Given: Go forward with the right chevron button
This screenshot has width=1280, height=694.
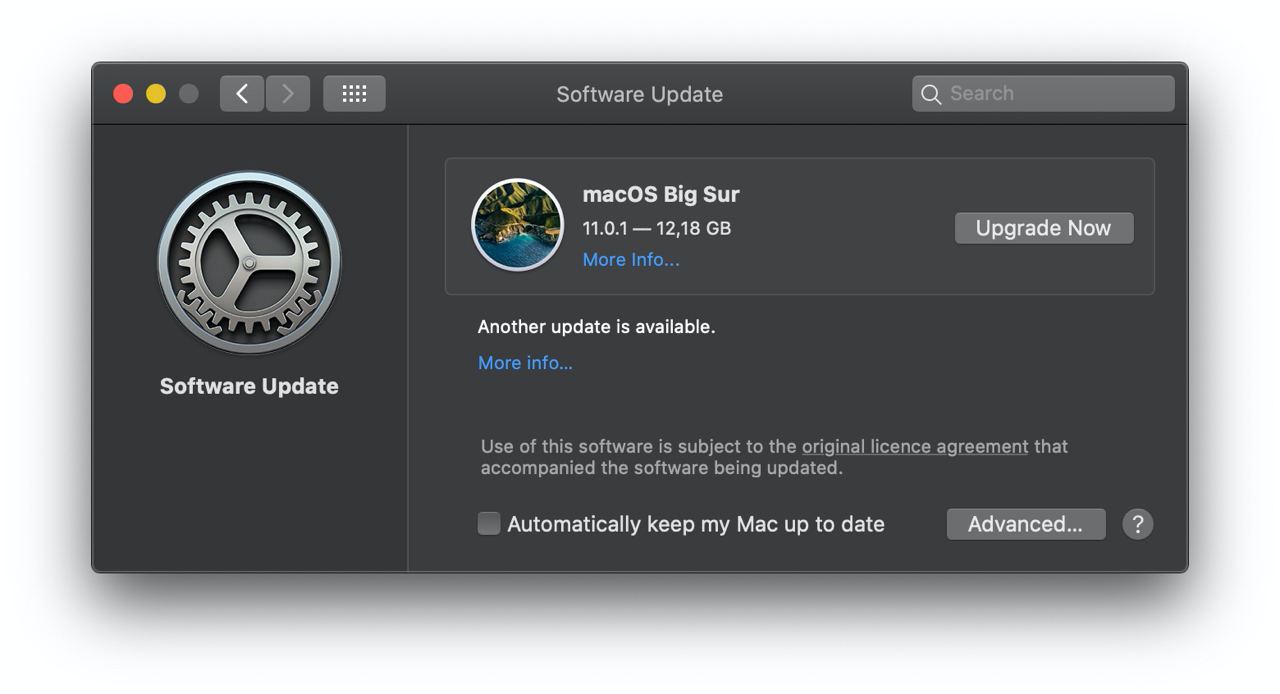Looking at the screenshot, I should pos(288,94).
